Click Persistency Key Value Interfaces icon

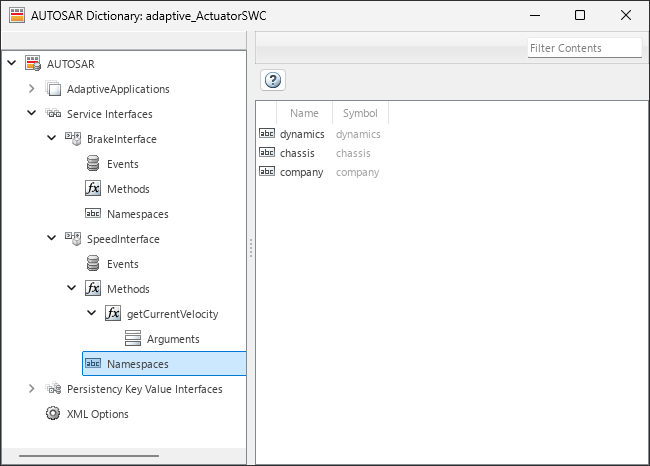(x=53, y=388)
